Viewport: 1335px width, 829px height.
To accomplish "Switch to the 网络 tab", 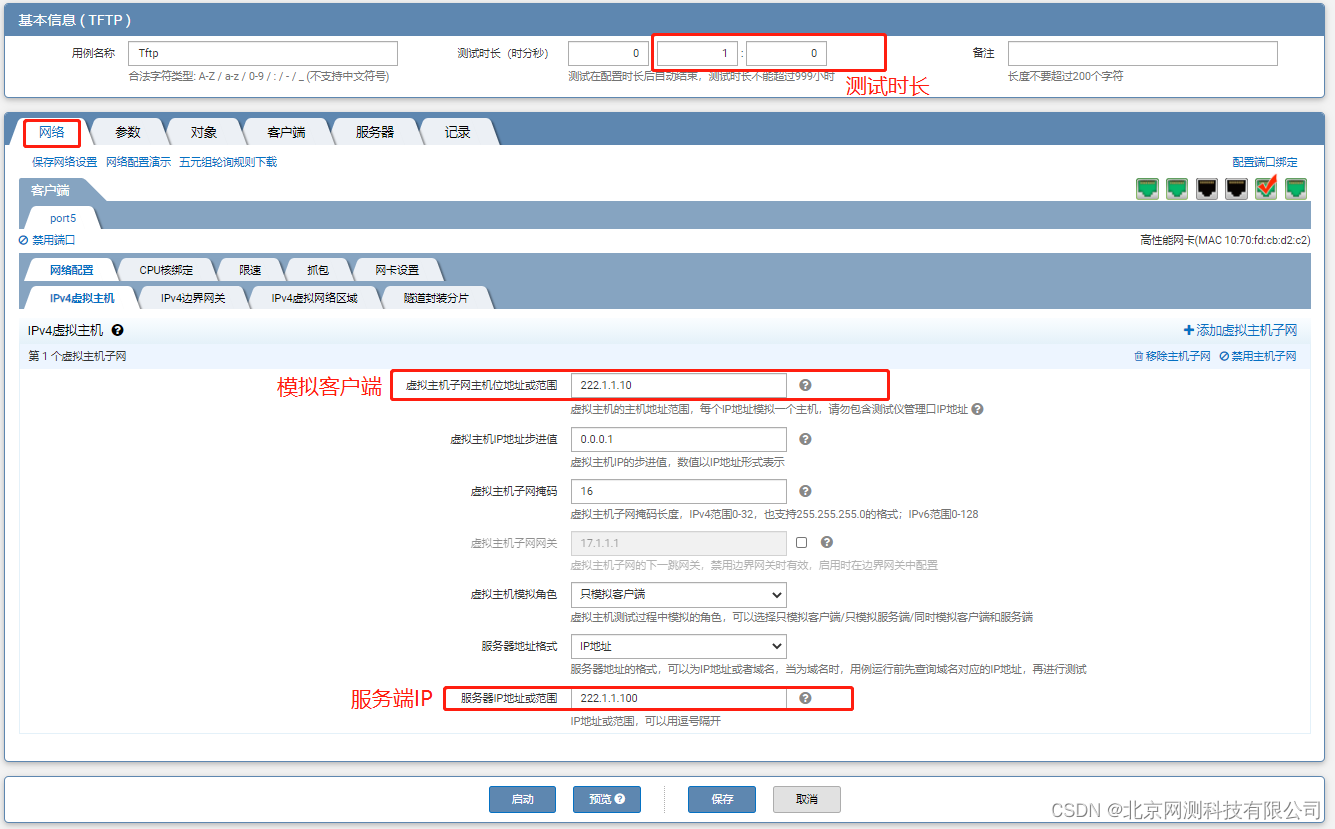I will tap(52, 132).
